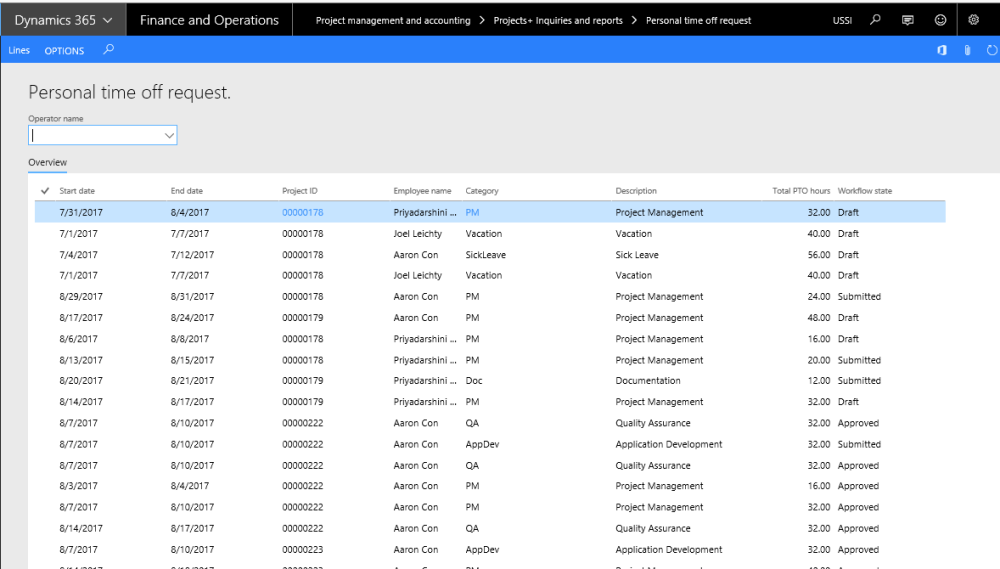Open the Operator name dropdown arrow
1000x569 pixels.
169,135
